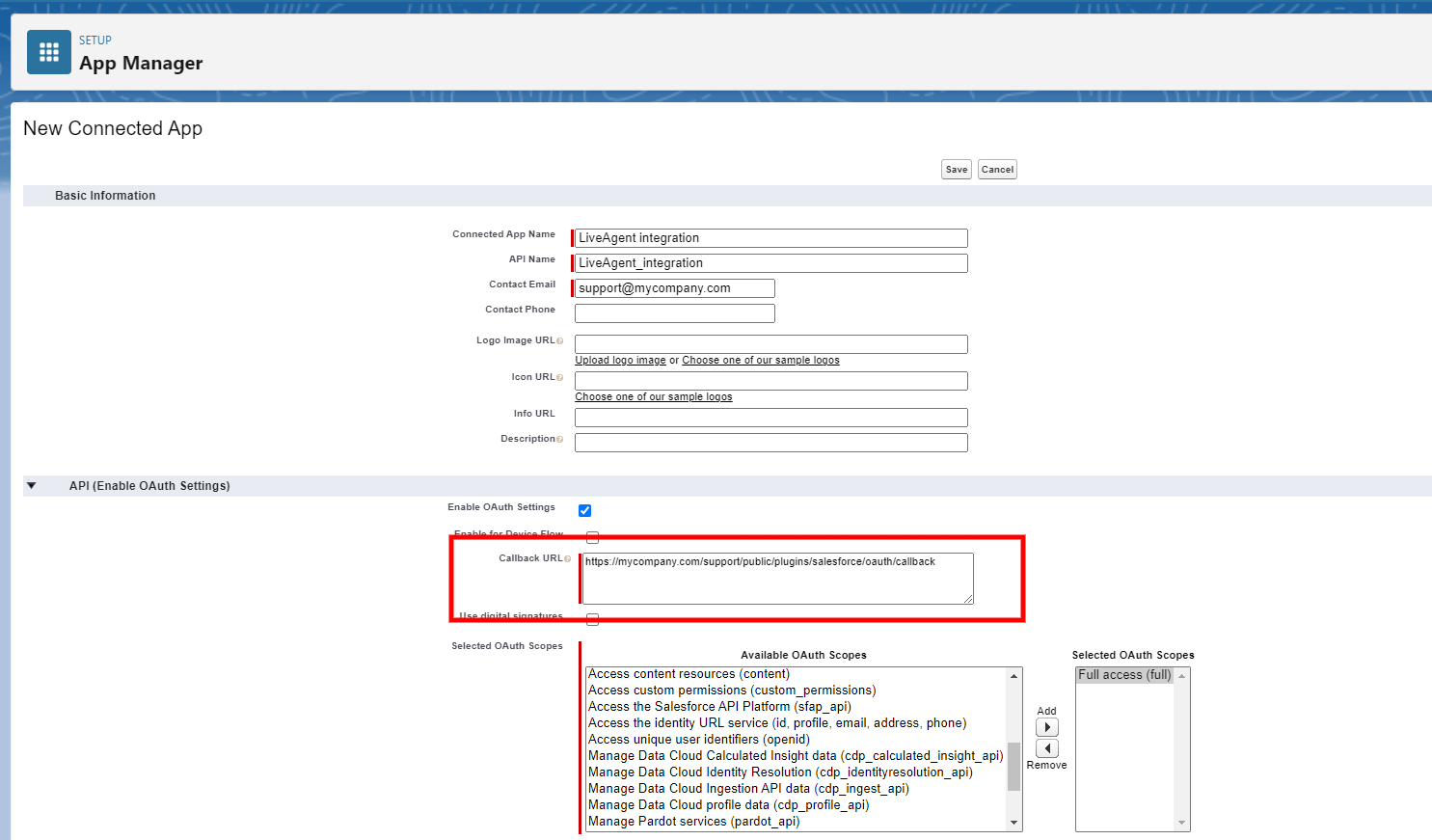Viewport: 1432px width, 840px height.
Task: Click the Add arrow to move a scope
Action: pyautogui.click(x=1047, y=726)
